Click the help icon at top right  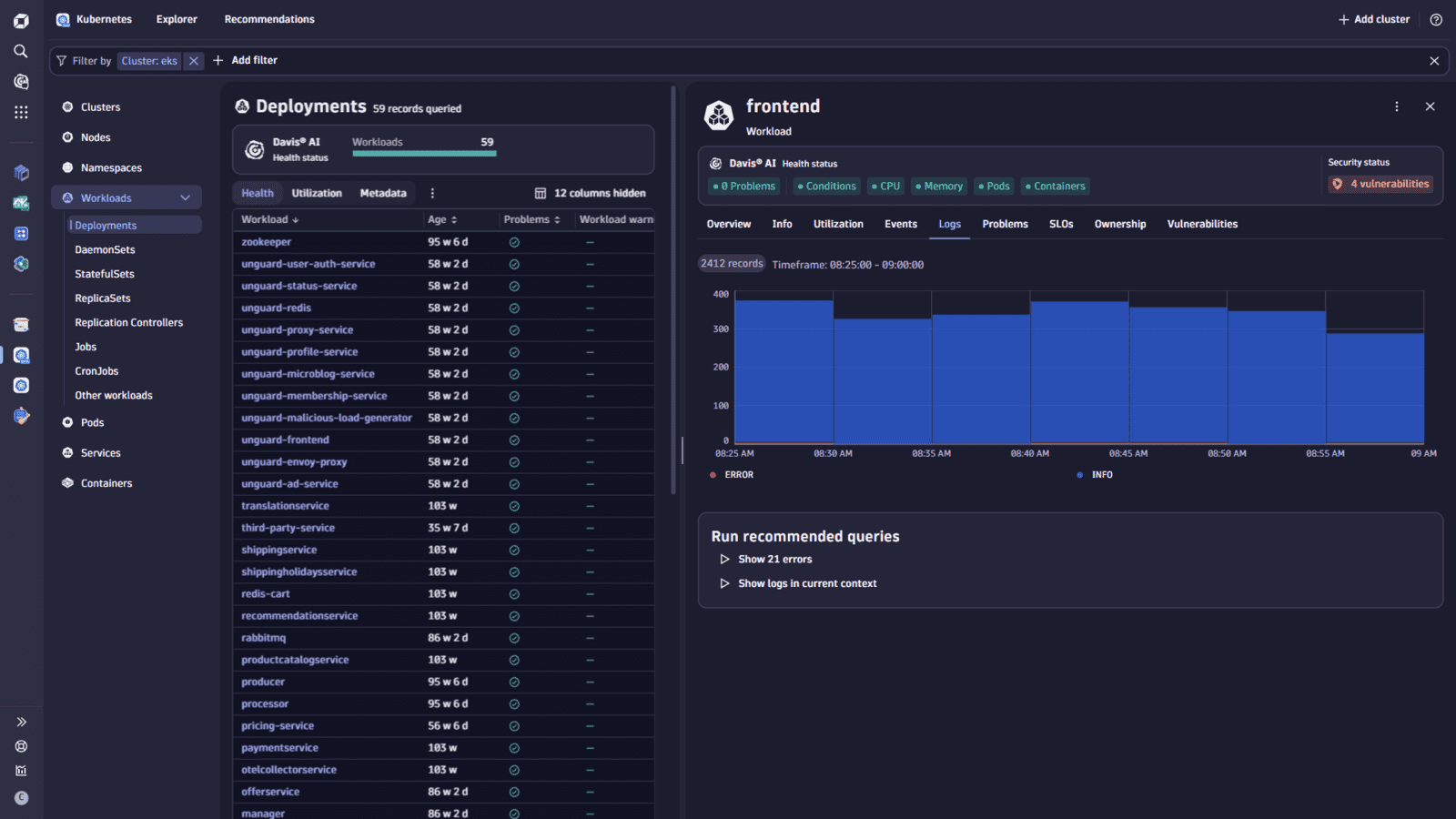click(1436, 19)
